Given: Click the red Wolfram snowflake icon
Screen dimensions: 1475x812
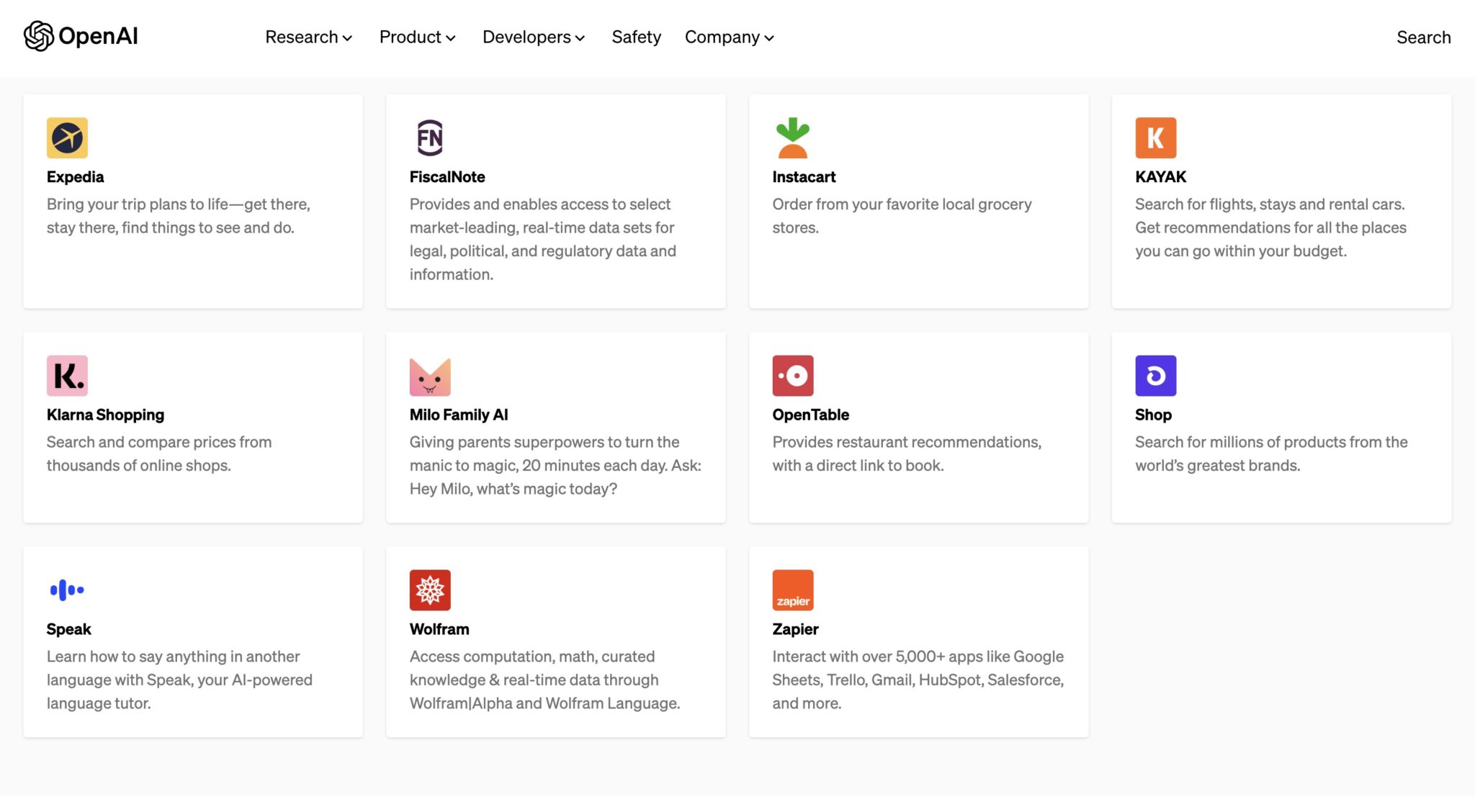Looking at the screenshot, I should click(430, 590).
